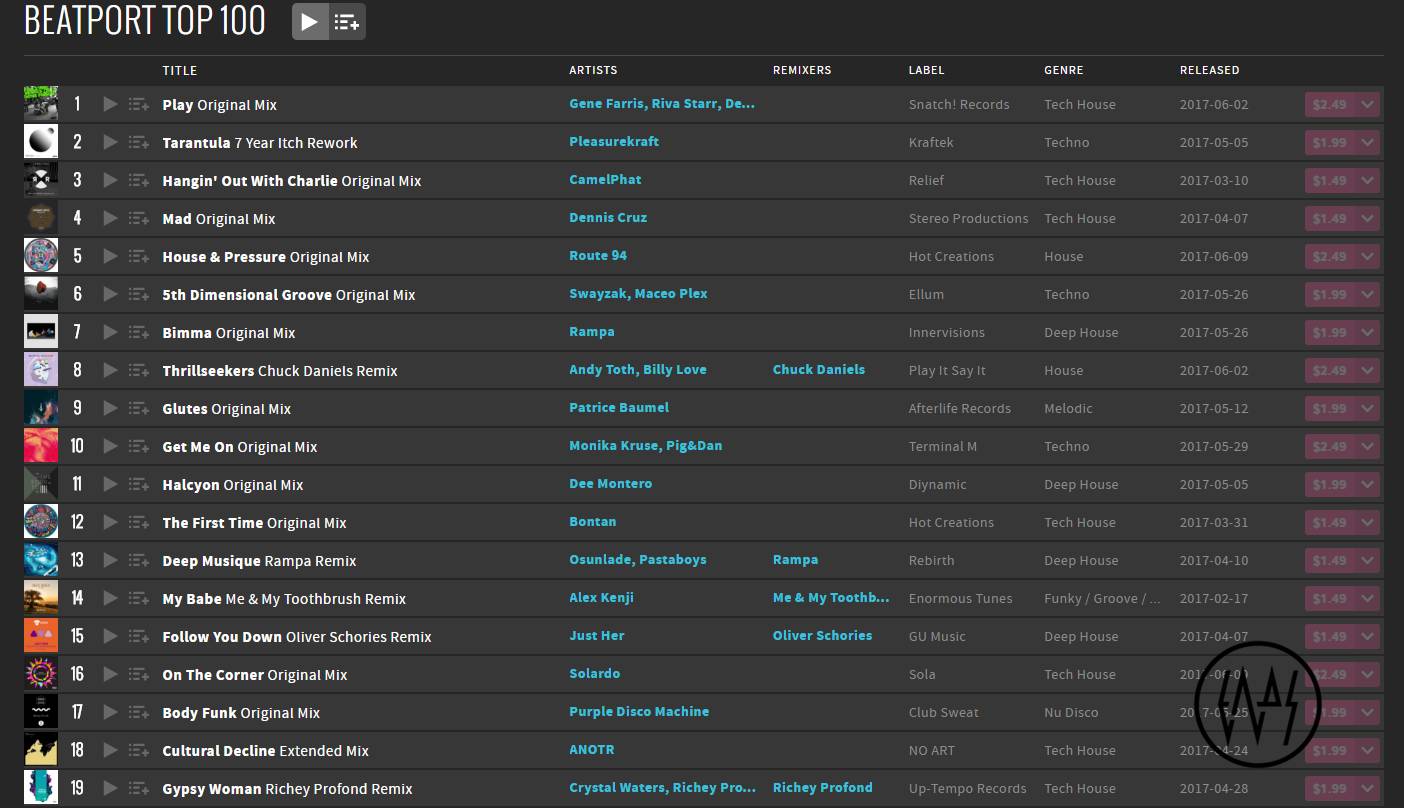This screenshot has width=1404, height=808.
Task: Add 'Deep Musique Rampa Remix' to queue
Action: point(138,560)
